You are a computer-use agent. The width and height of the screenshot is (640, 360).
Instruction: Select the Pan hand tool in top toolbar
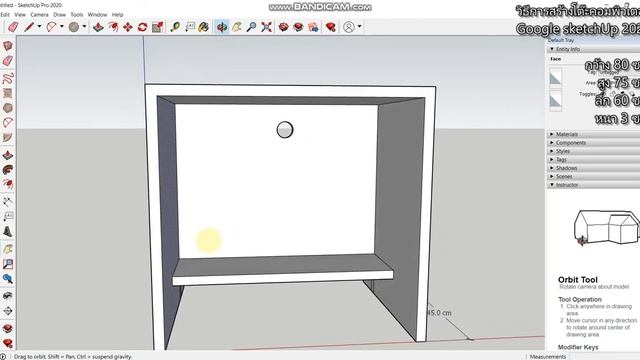(237, 27)
